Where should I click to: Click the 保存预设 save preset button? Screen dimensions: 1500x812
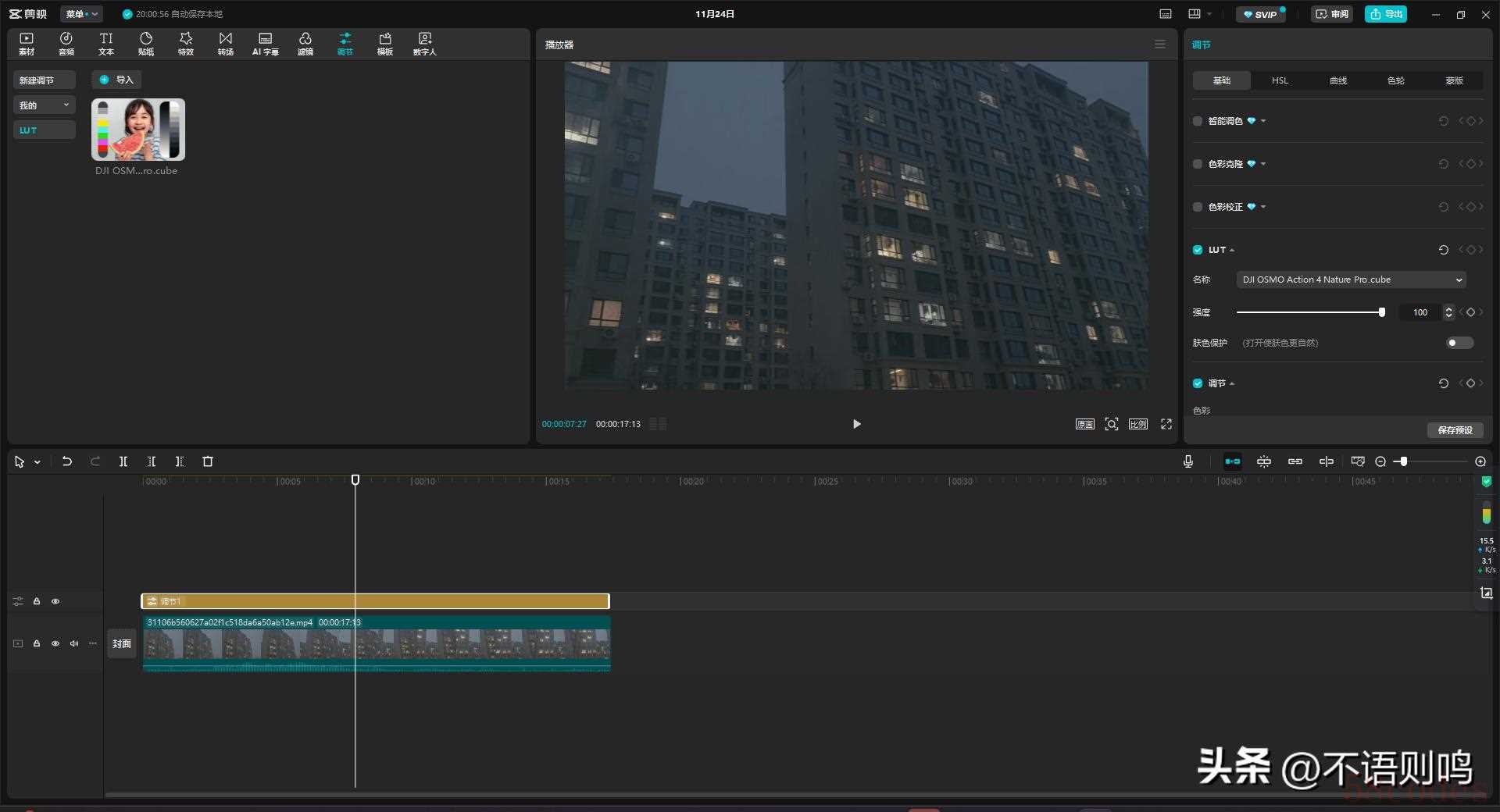(x=1455, y=430)
